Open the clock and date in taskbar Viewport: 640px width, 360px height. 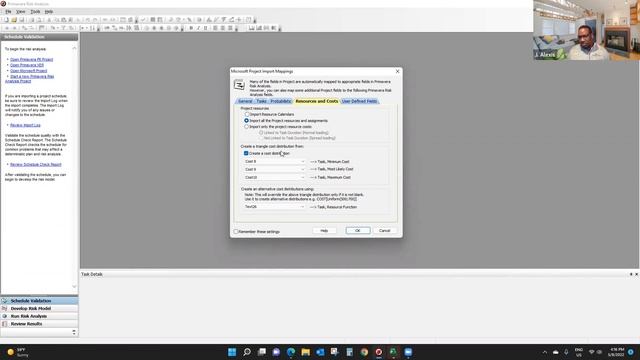pyautogui.click(x=616, y=352)
